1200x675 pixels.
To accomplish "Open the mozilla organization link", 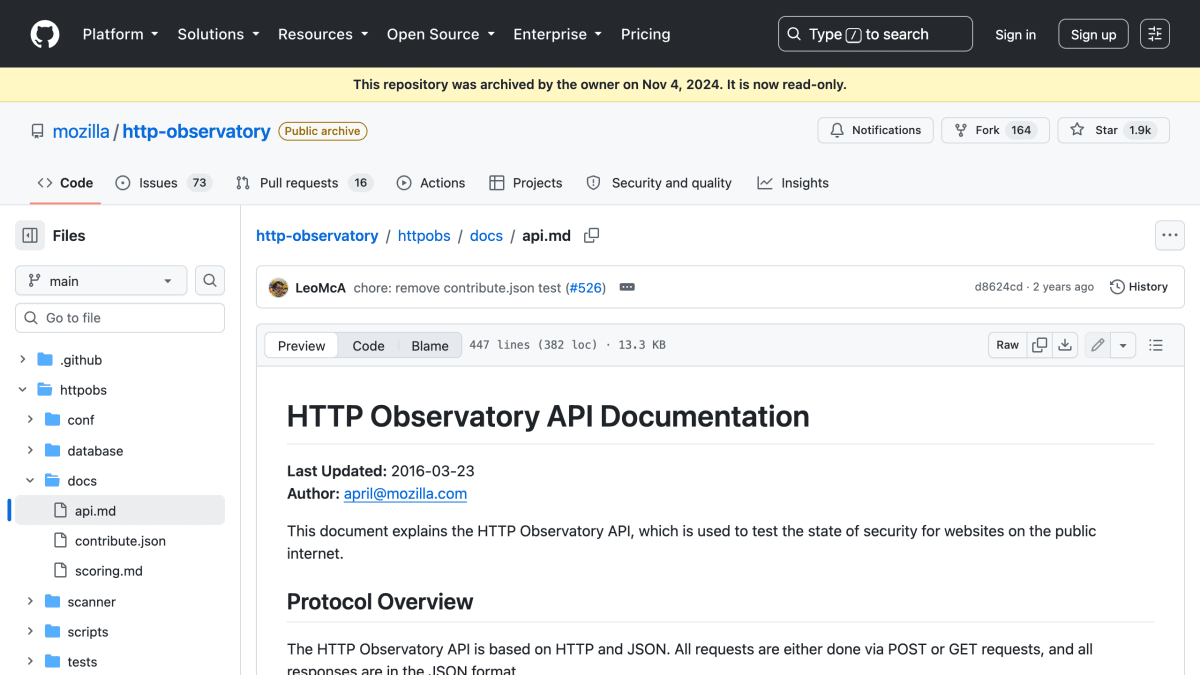I will [x=81, y=131].
